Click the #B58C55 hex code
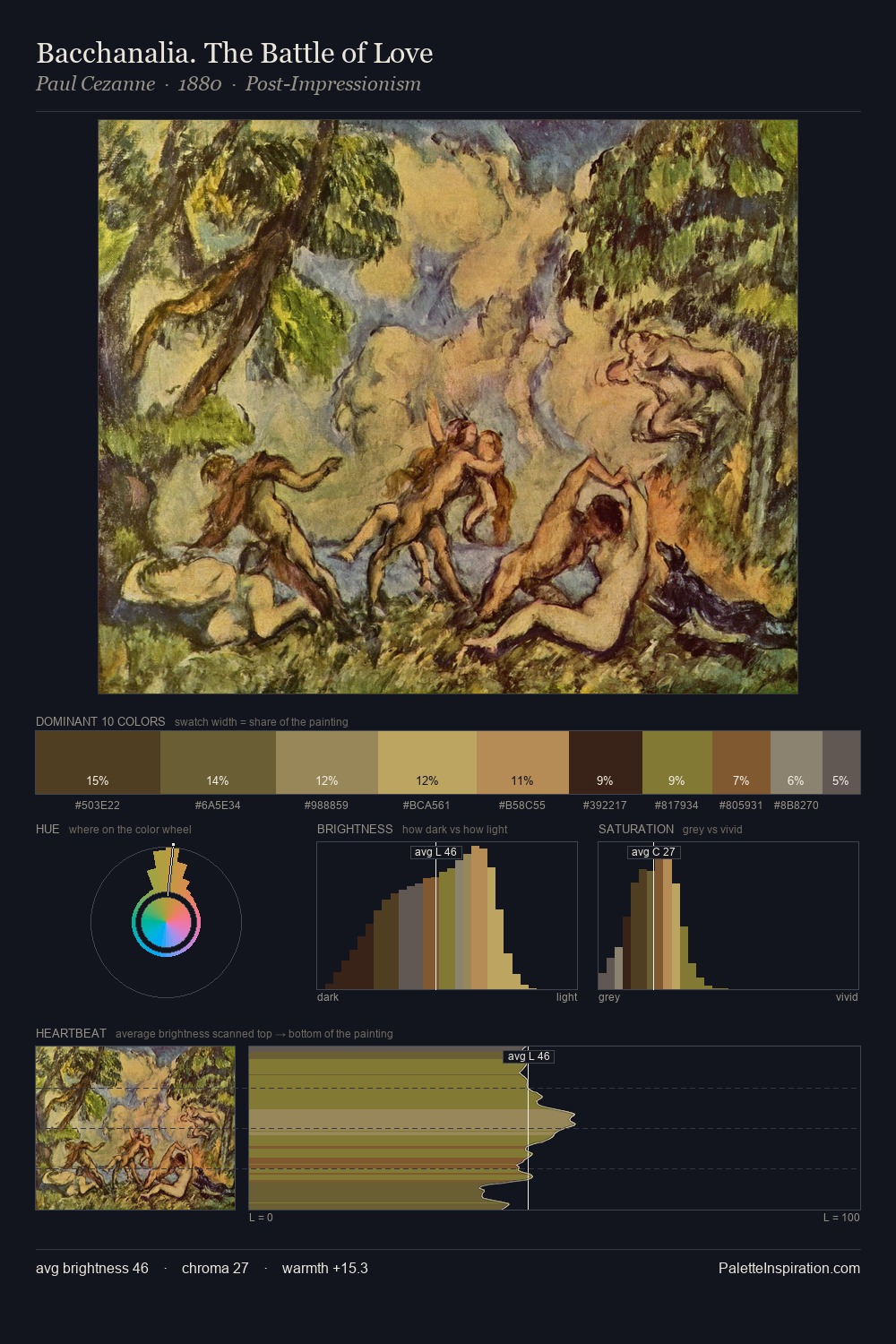The width and height of the screenshot is (896, 1344). (x=522, y=806)
